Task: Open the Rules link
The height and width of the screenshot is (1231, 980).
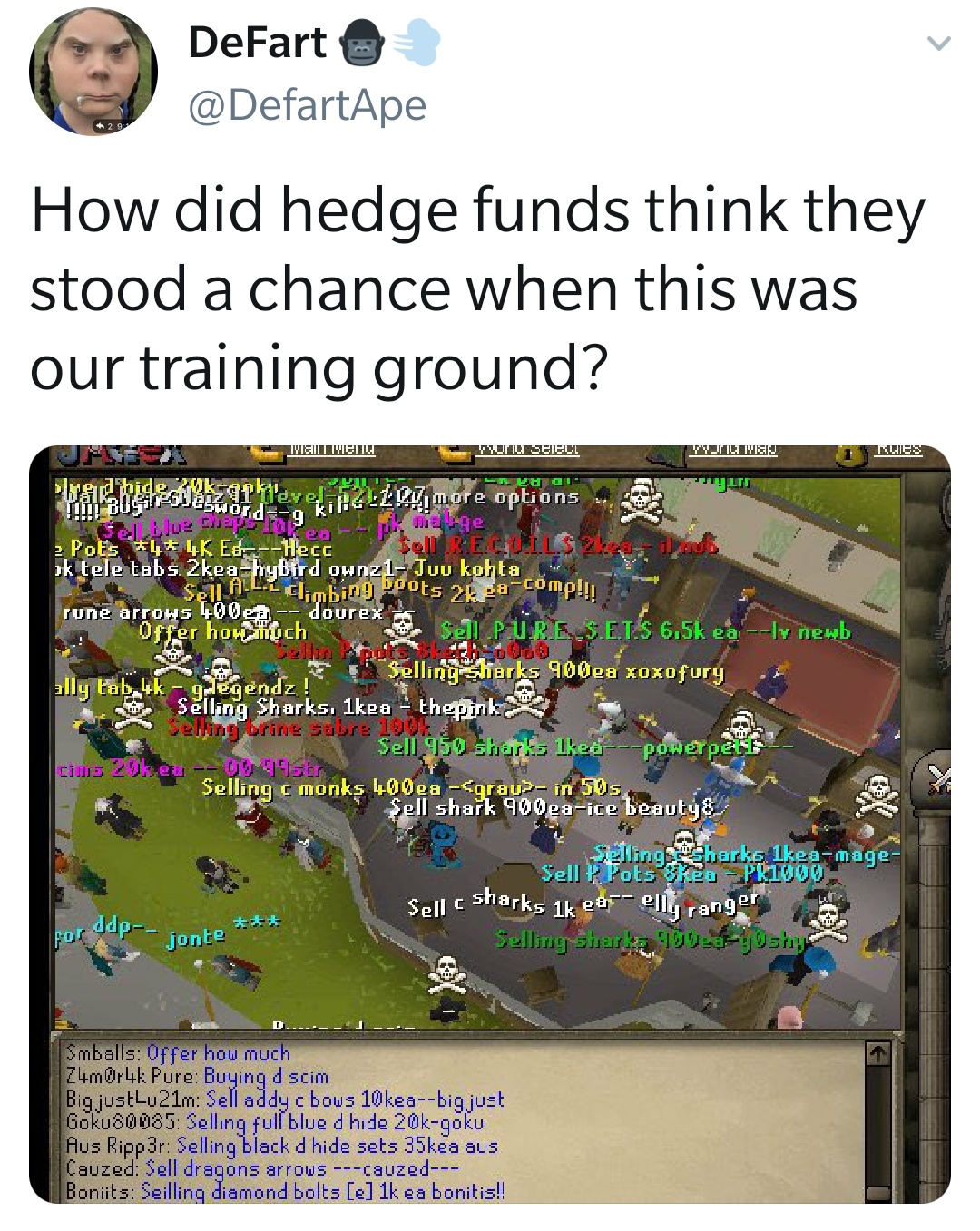Action: click(x=899, y=449)
